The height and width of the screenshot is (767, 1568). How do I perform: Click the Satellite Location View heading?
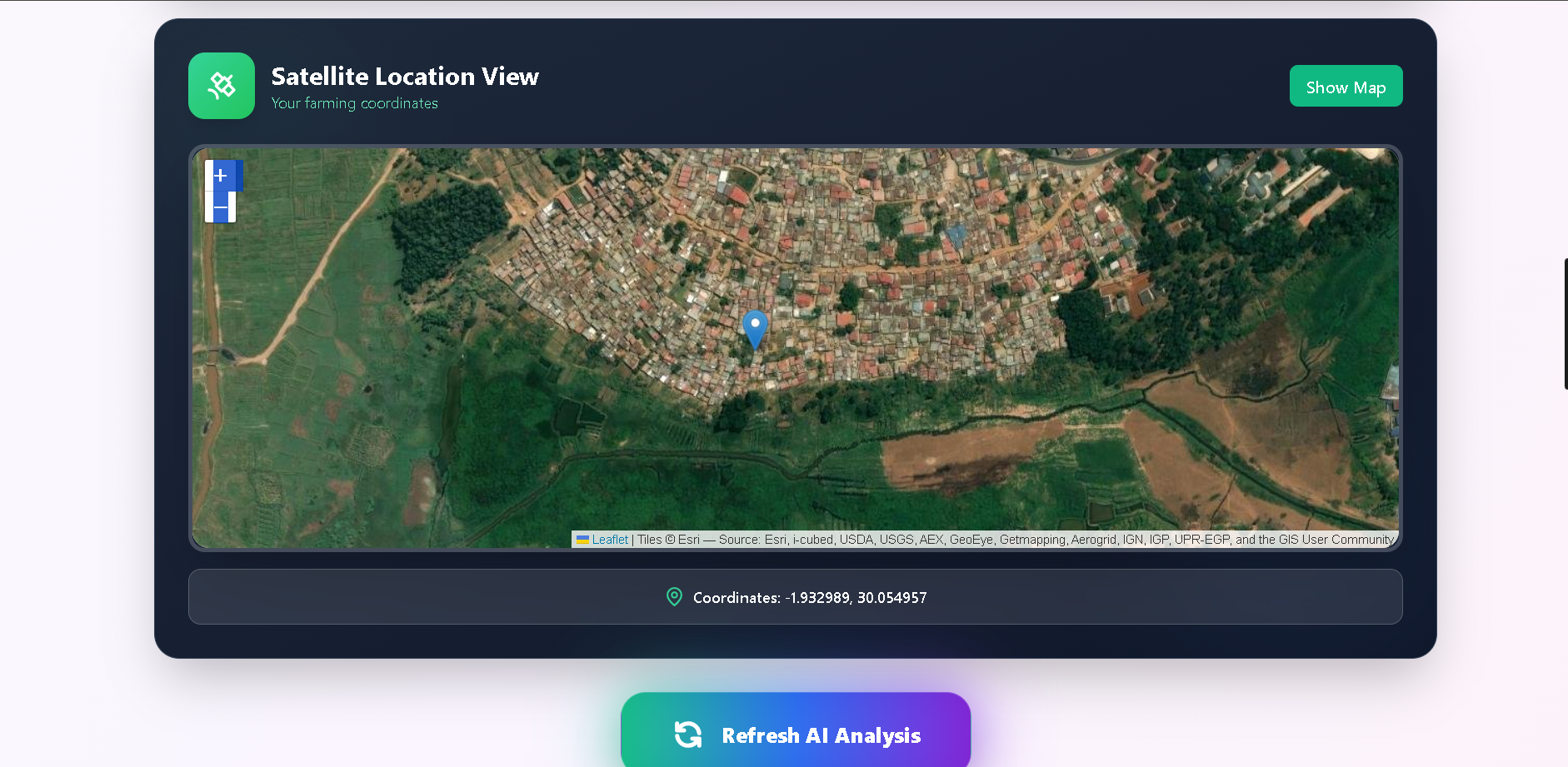(x=405, y=76)
